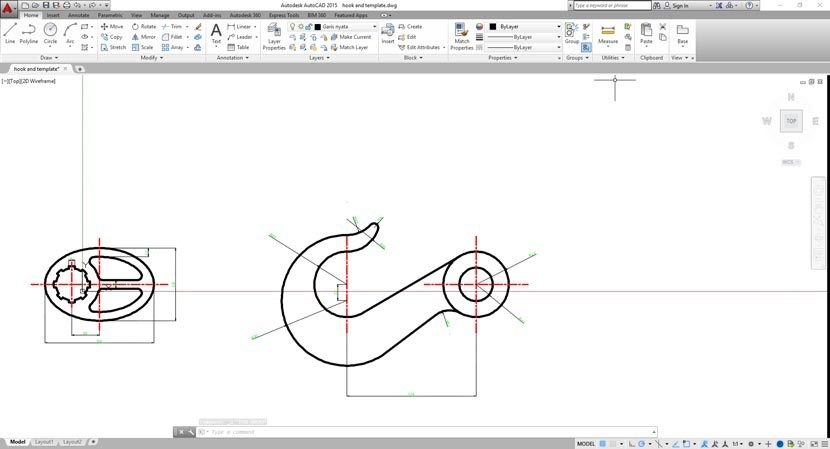830x449 pixels.
Task: Choose the Mirror tool
Action: pyautogui.click(x=144, y=37)
